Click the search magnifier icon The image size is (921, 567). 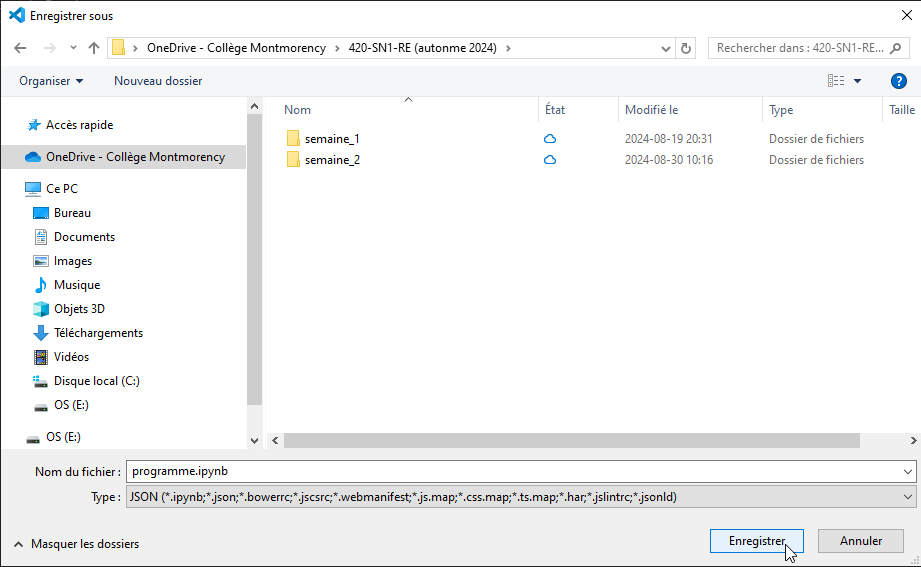896,48
